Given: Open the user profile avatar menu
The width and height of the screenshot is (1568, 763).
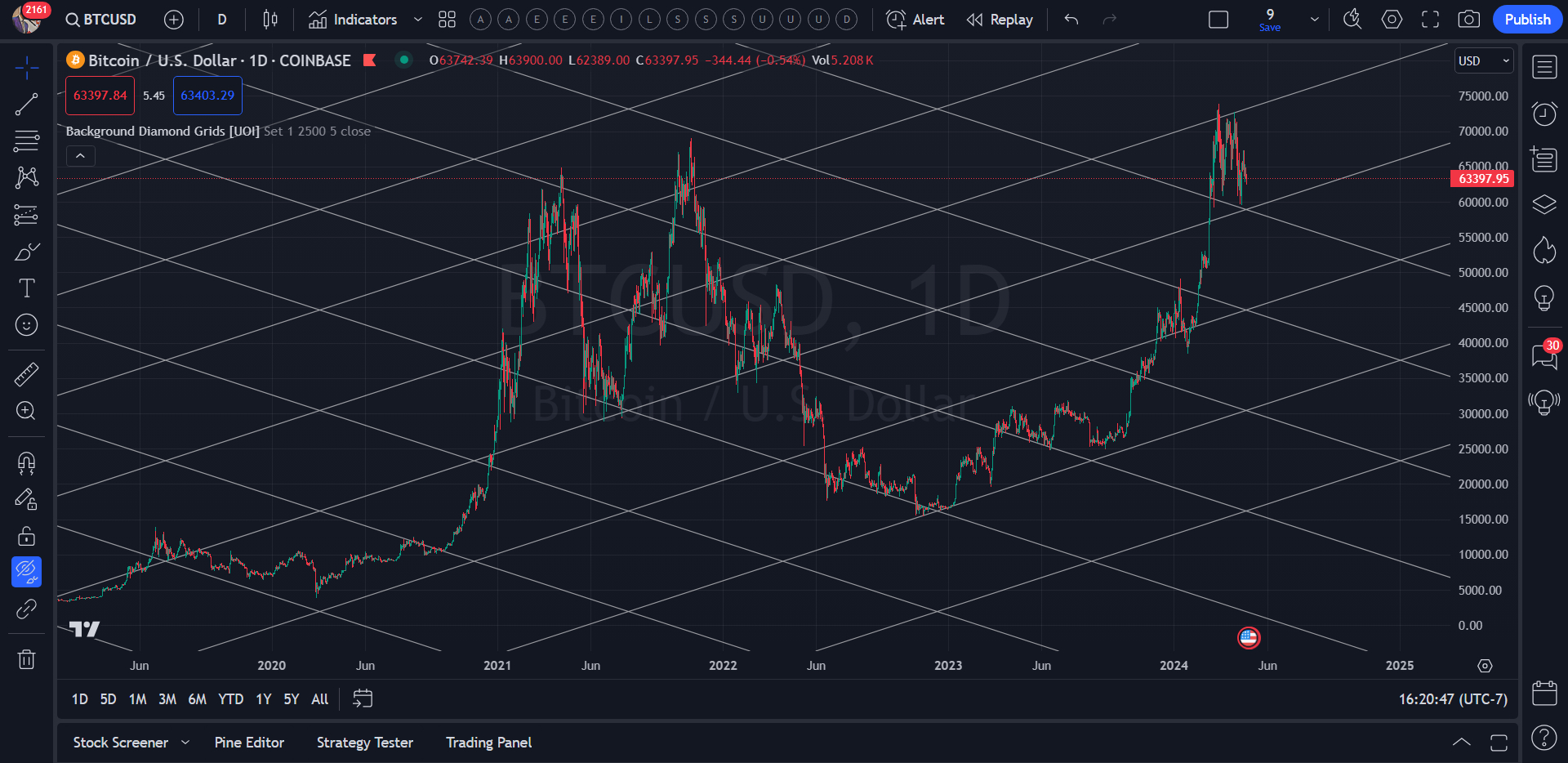Looking at the screenshot, I should [27, 19].
